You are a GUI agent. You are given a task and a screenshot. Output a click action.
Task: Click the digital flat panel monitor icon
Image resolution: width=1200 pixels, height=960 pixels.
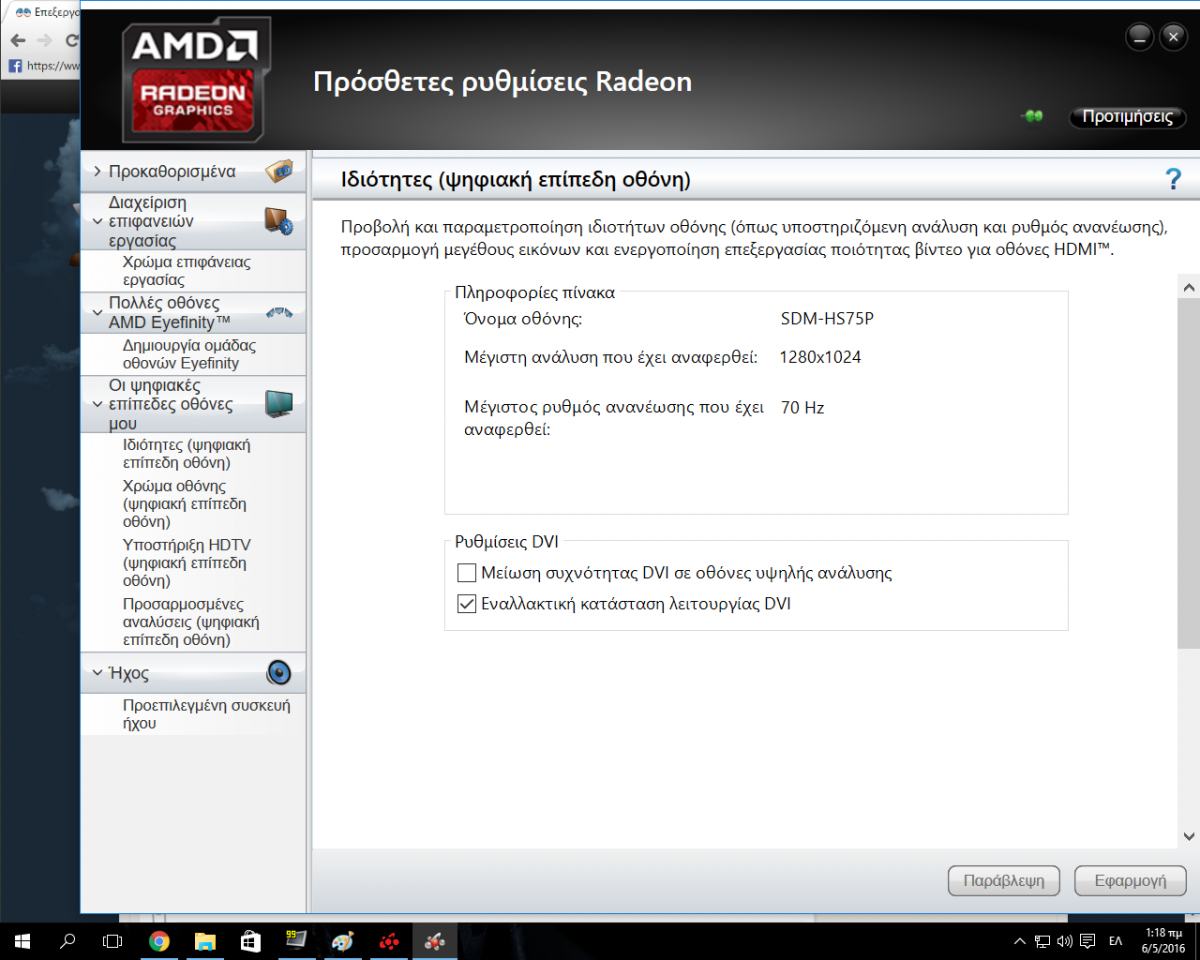point(279,404)
